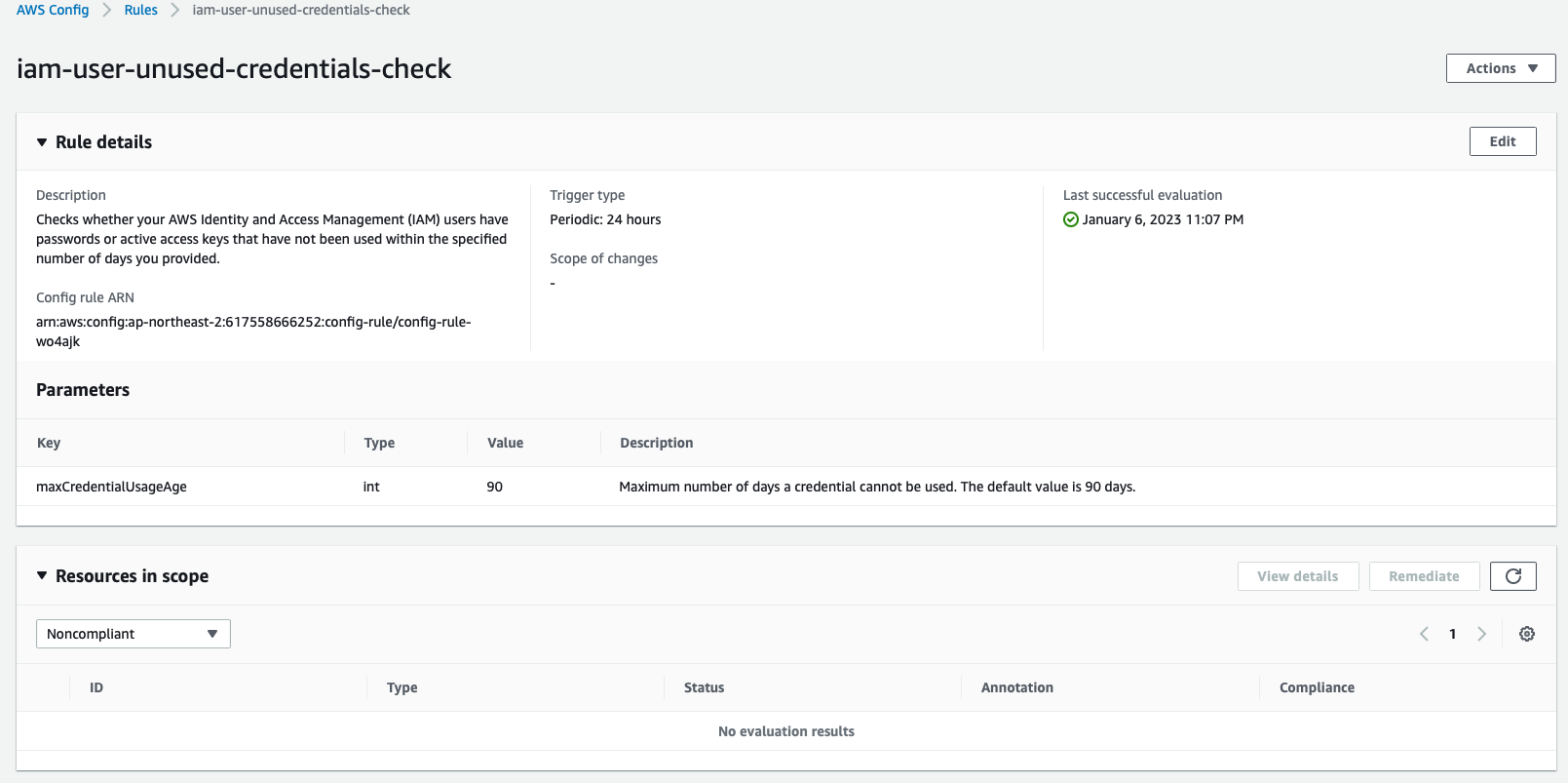Select page number 1
This screenshot has width=1568, height=783.
(1452, 634)
